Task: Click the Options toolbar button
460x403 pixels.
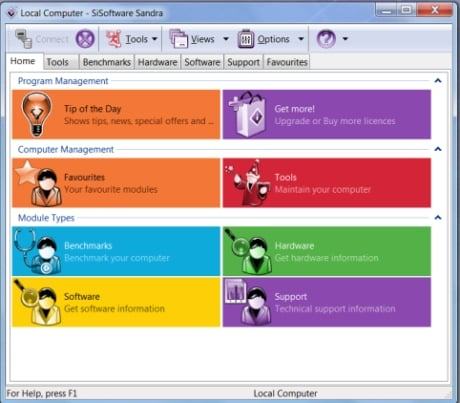Action: (x=264, y=39)
